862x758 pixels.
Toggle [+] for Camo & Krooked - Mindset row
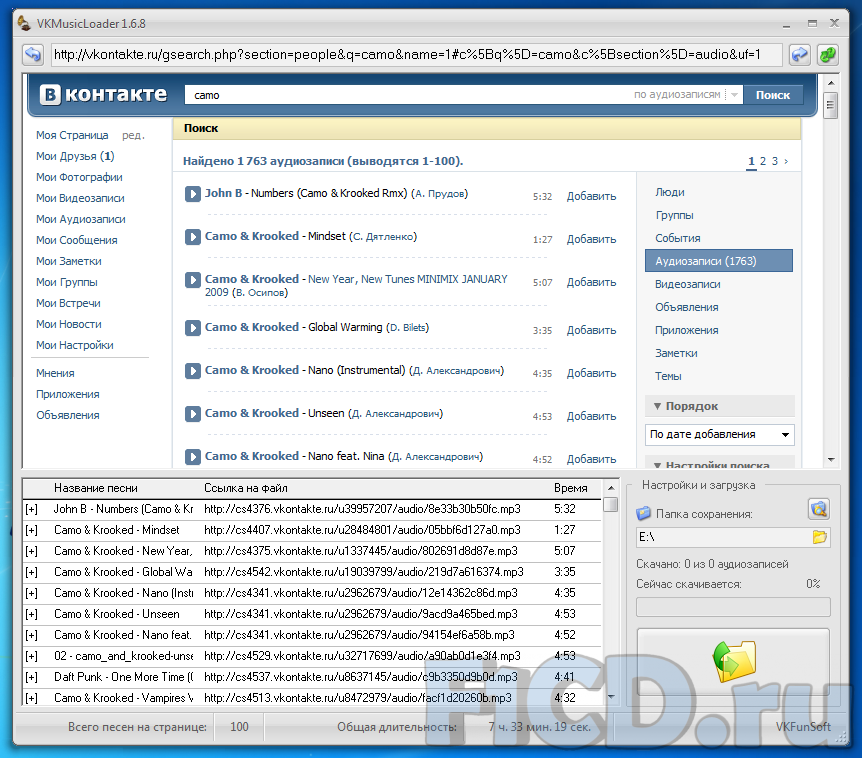click(x=31, y=530)
